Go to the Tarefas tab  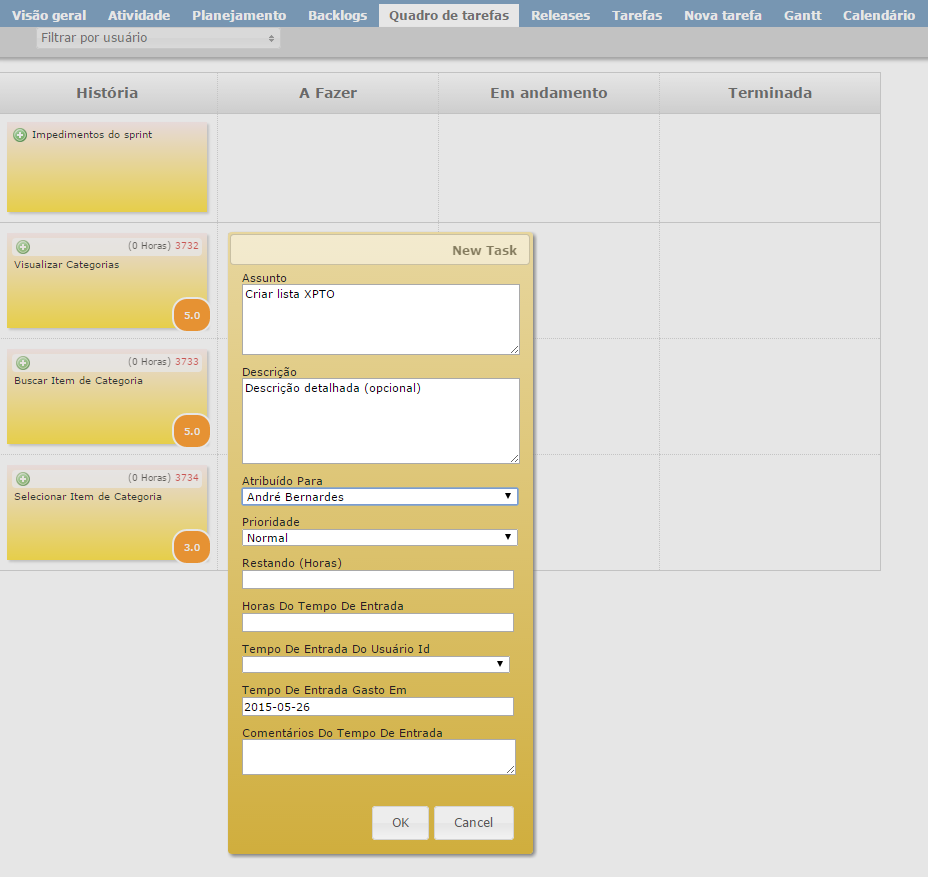tap(637, 15)
